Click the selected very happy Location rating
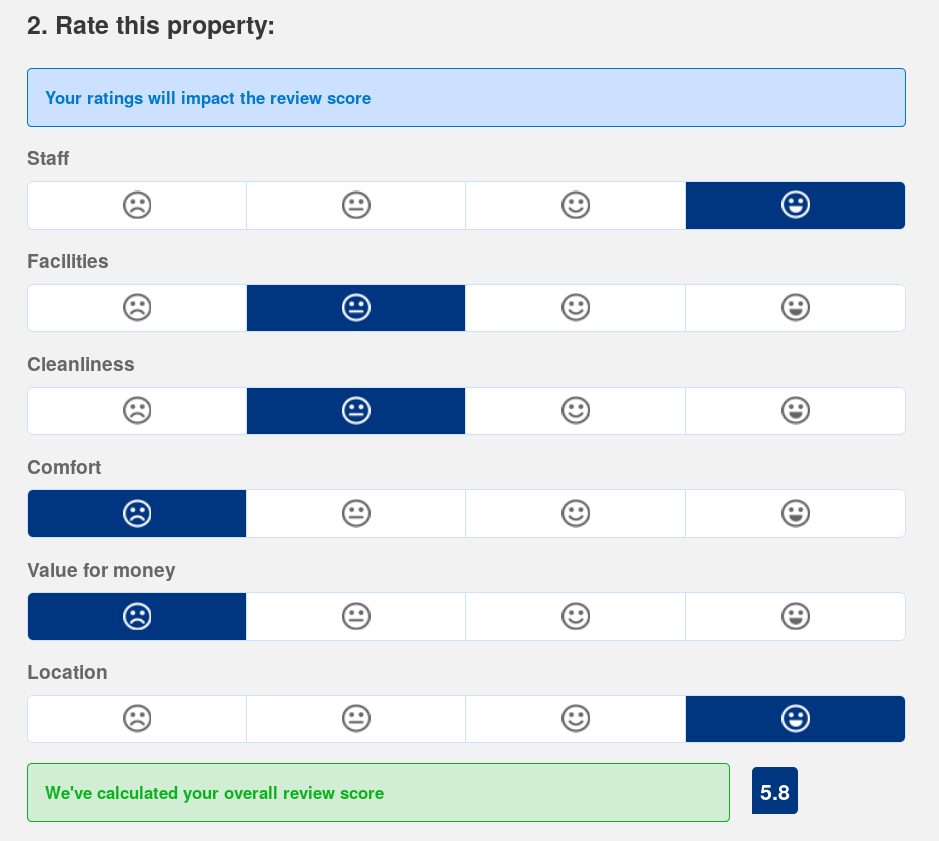Image resolution: width=939 pixels, height=841 pixels. 795,719
